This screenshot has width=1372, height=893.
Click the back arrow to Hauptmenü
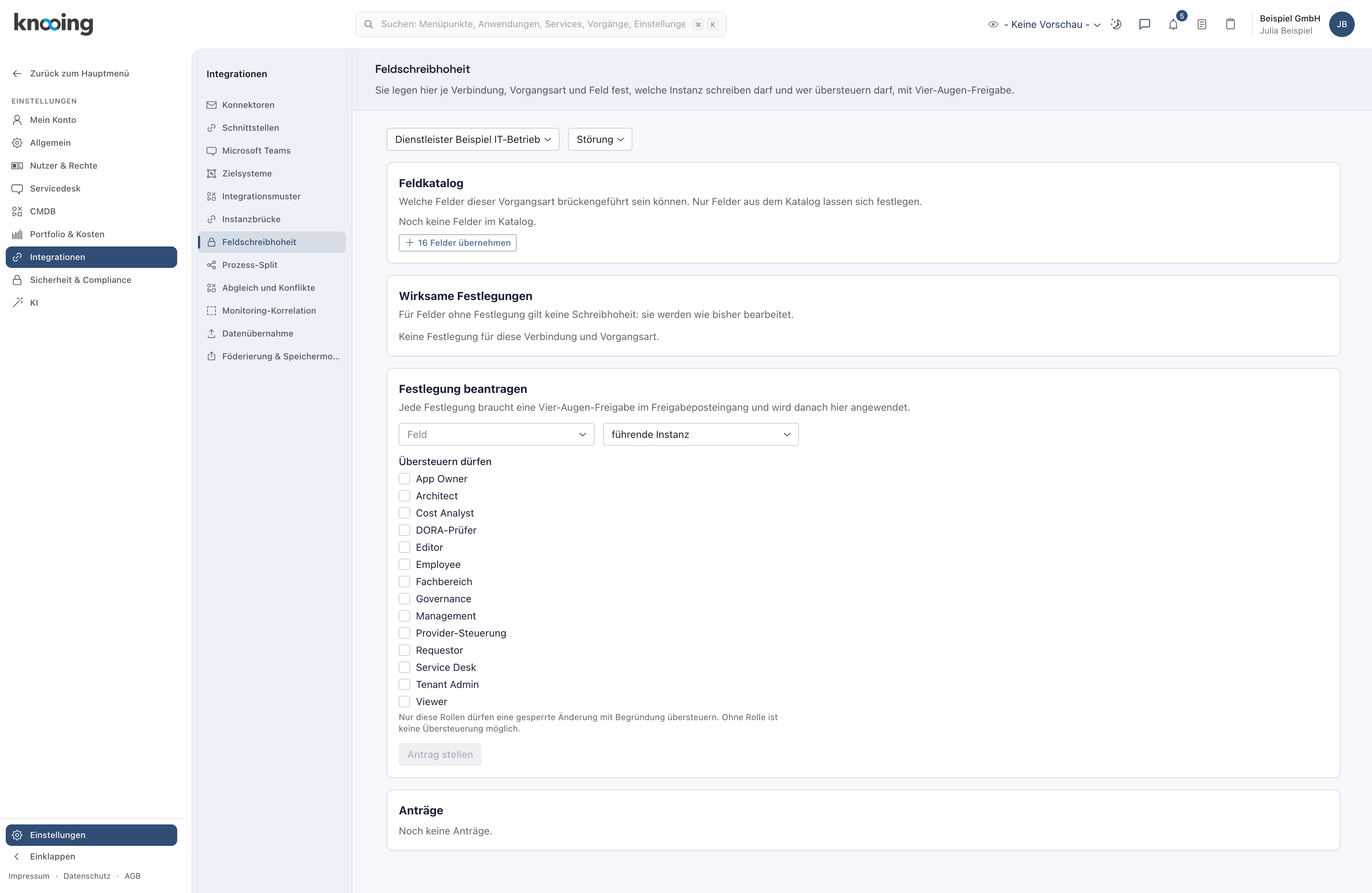pyautogui.click(x=17, y=73)
